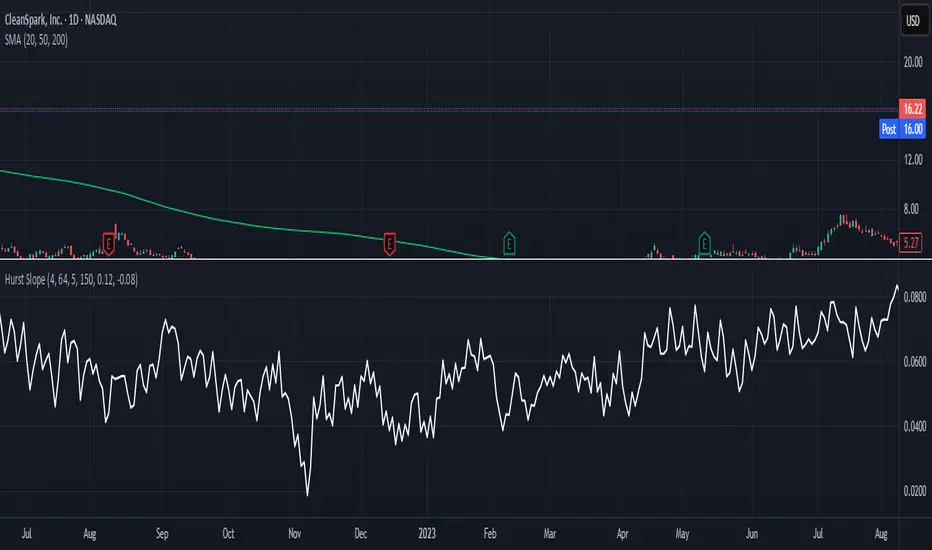Click the Nov label on time axis
The height and width of the screenshot is (550, 932).
(295, 533)
